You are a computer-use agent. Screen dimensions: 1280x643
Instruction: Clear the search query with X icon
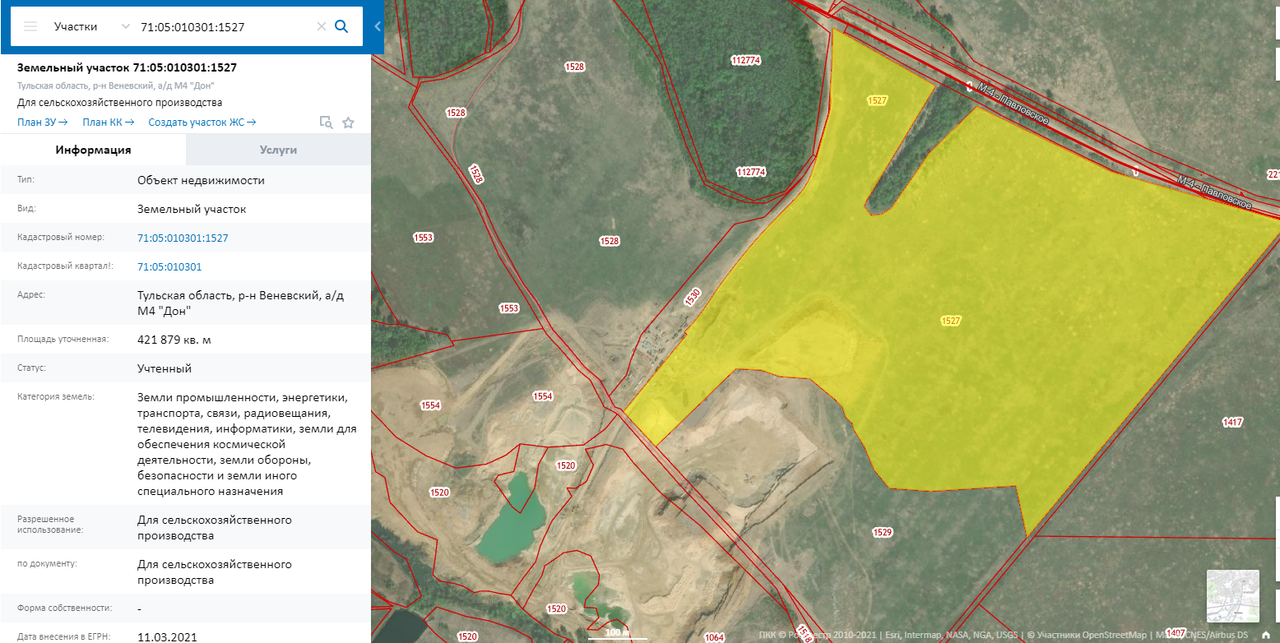[321, 27]
